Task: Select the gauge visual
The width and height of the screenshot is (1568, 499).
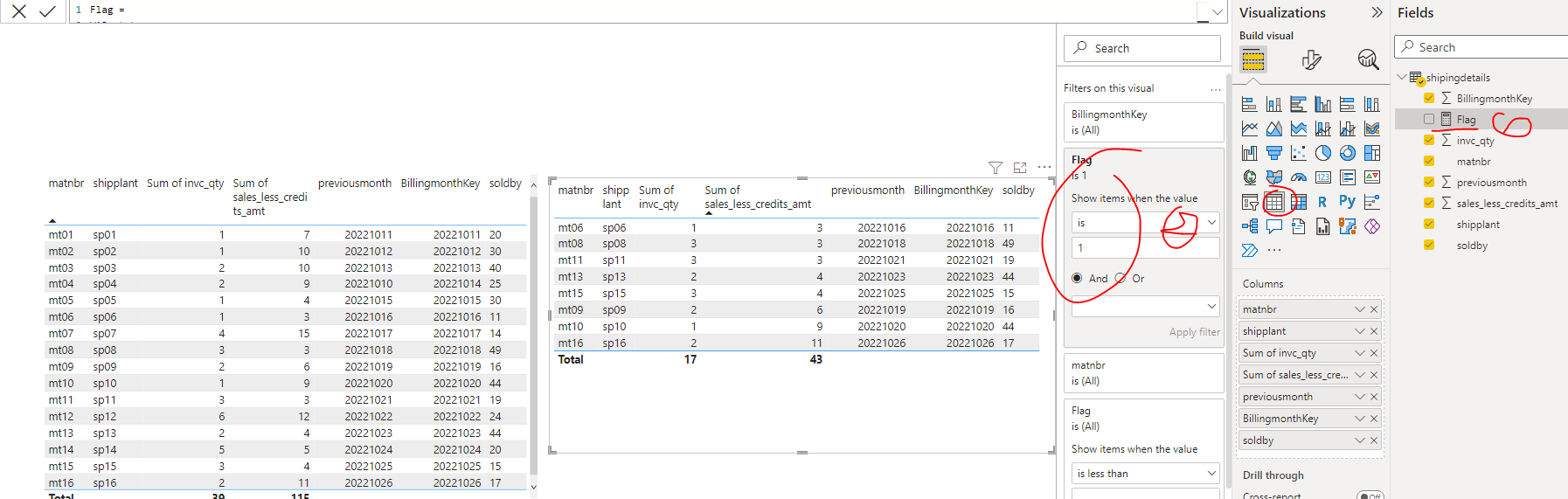Action: click(x=1299, y=177)
